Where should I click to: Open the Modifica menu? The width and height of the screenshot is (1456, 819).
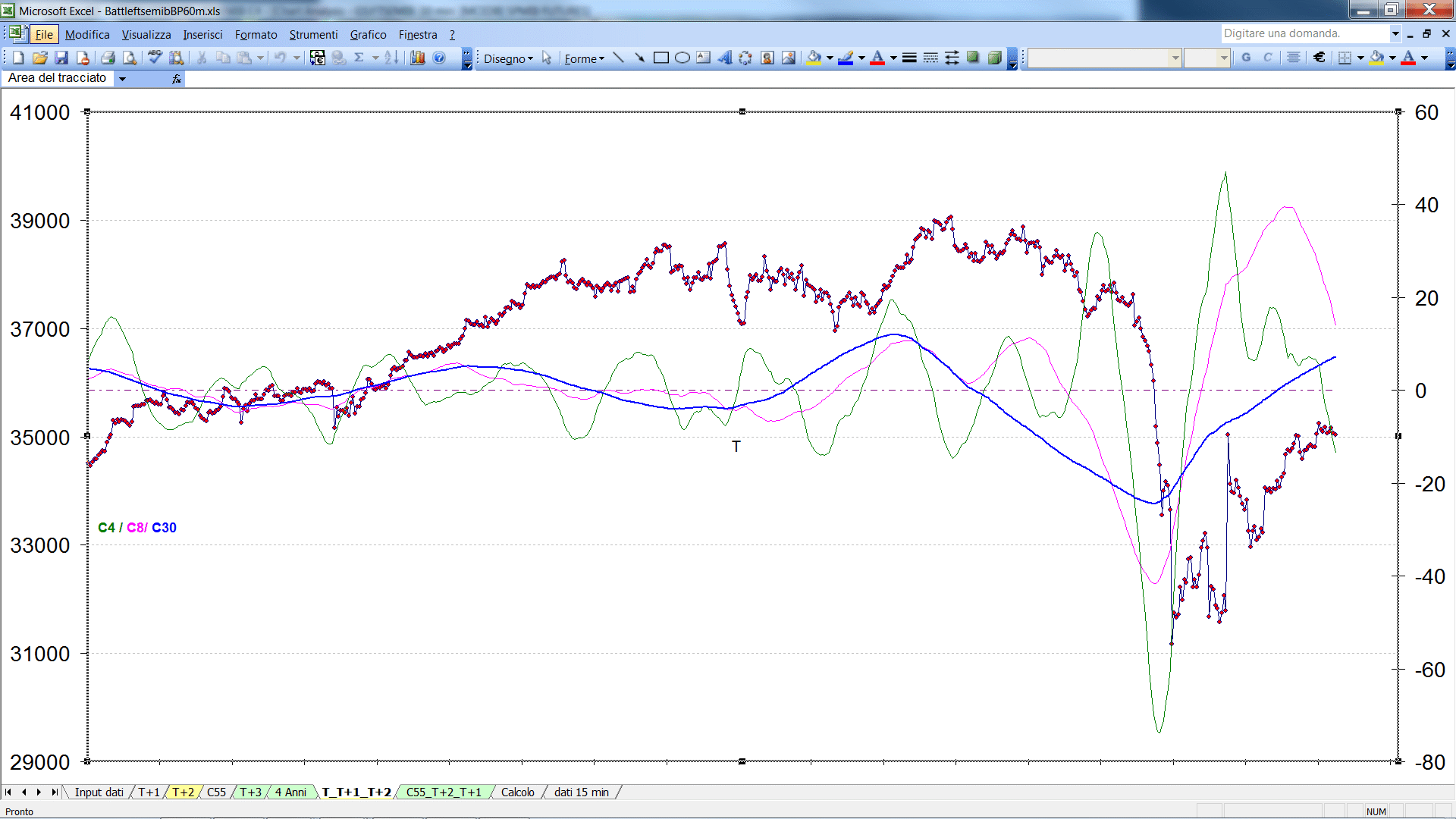click(x=87, y=34)
